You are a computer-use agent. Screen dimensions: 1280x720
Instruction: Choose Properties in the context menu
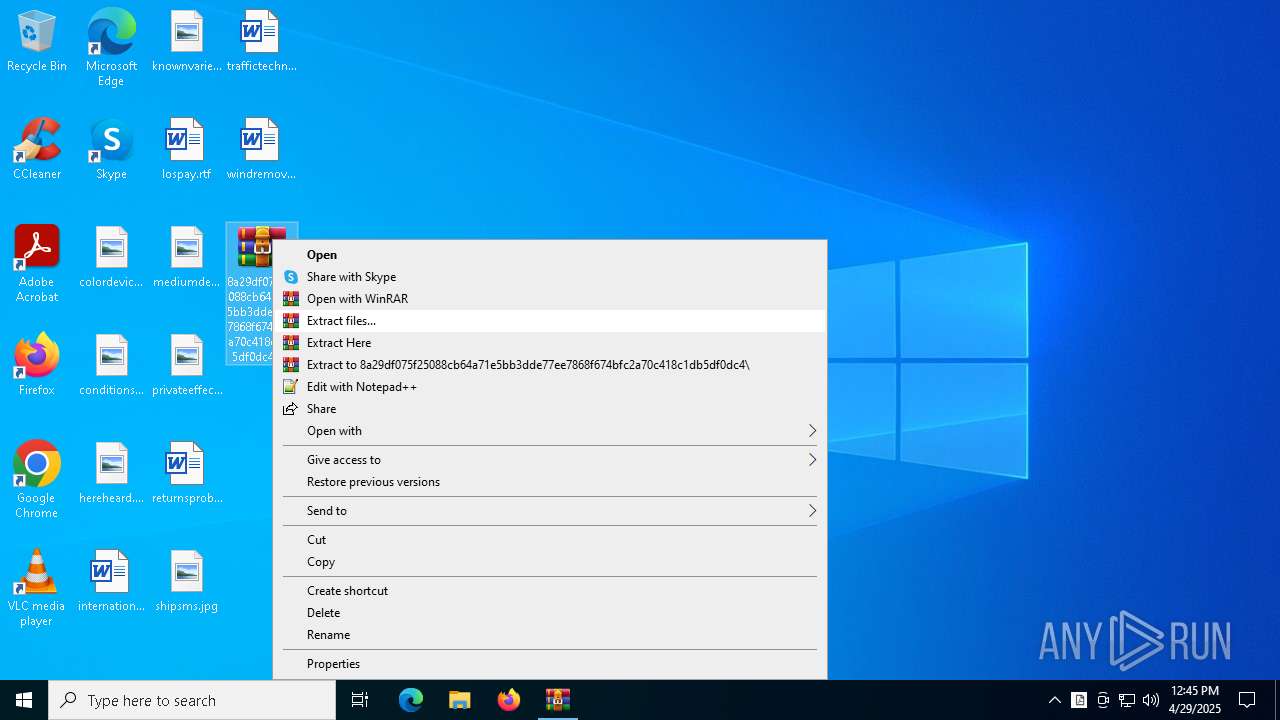pos(550,664)
